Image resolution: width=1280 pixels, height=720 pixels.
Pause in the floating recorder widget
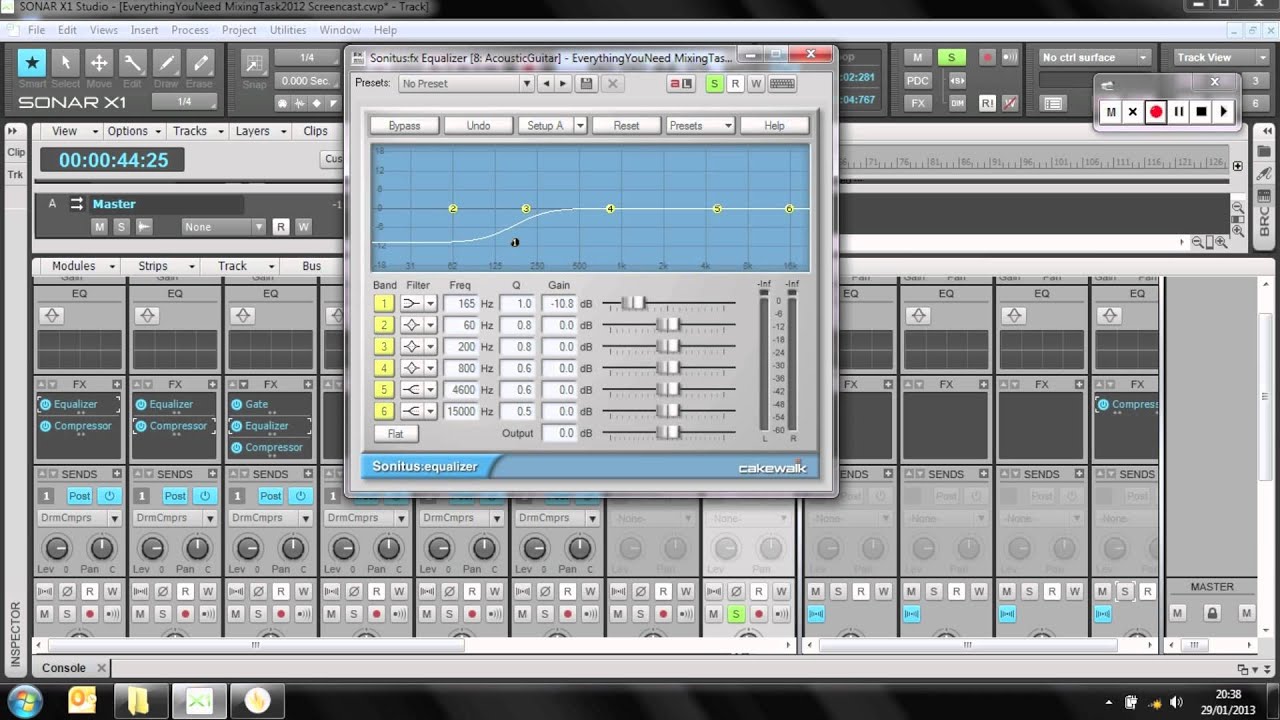point(1179,112)
